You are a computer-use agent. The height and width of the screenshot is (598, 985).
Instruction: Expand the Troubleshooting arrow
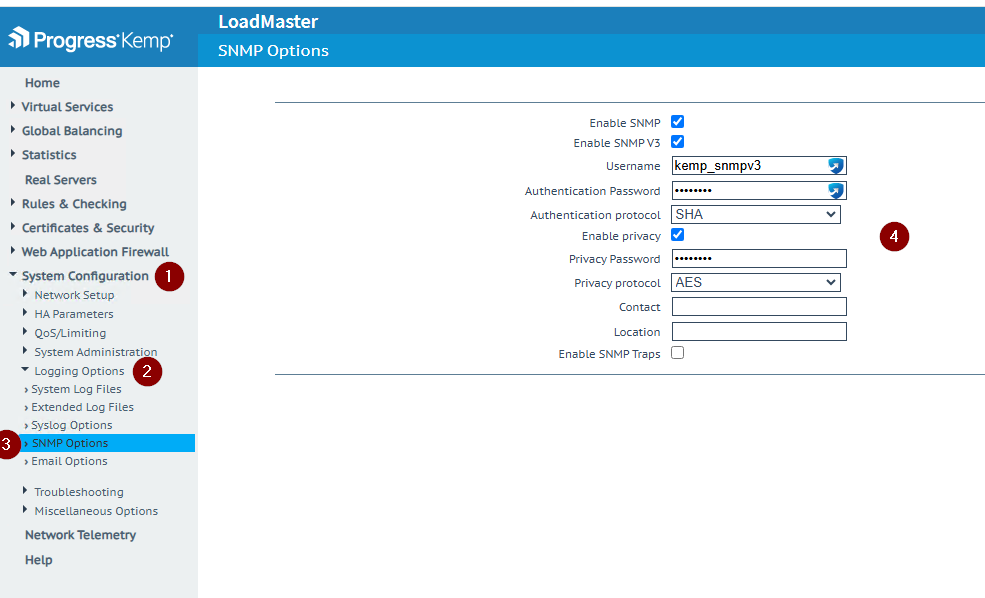click(25, 490)
